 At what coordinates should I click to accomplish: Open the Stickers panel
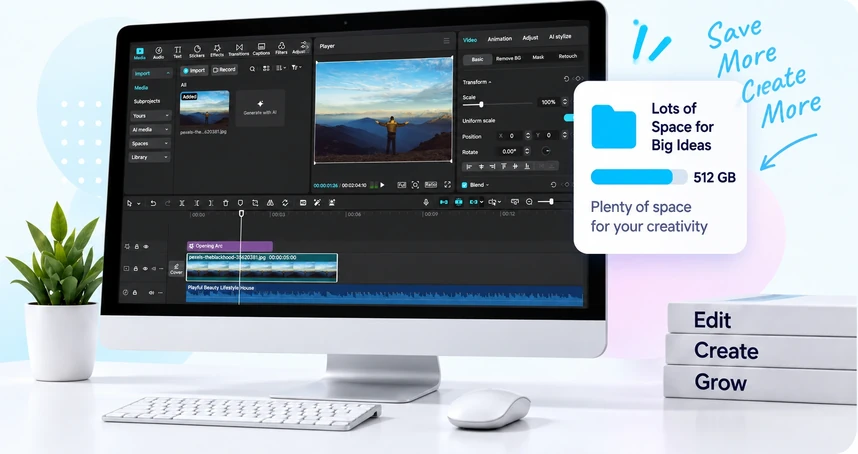[x=197, y=51]
